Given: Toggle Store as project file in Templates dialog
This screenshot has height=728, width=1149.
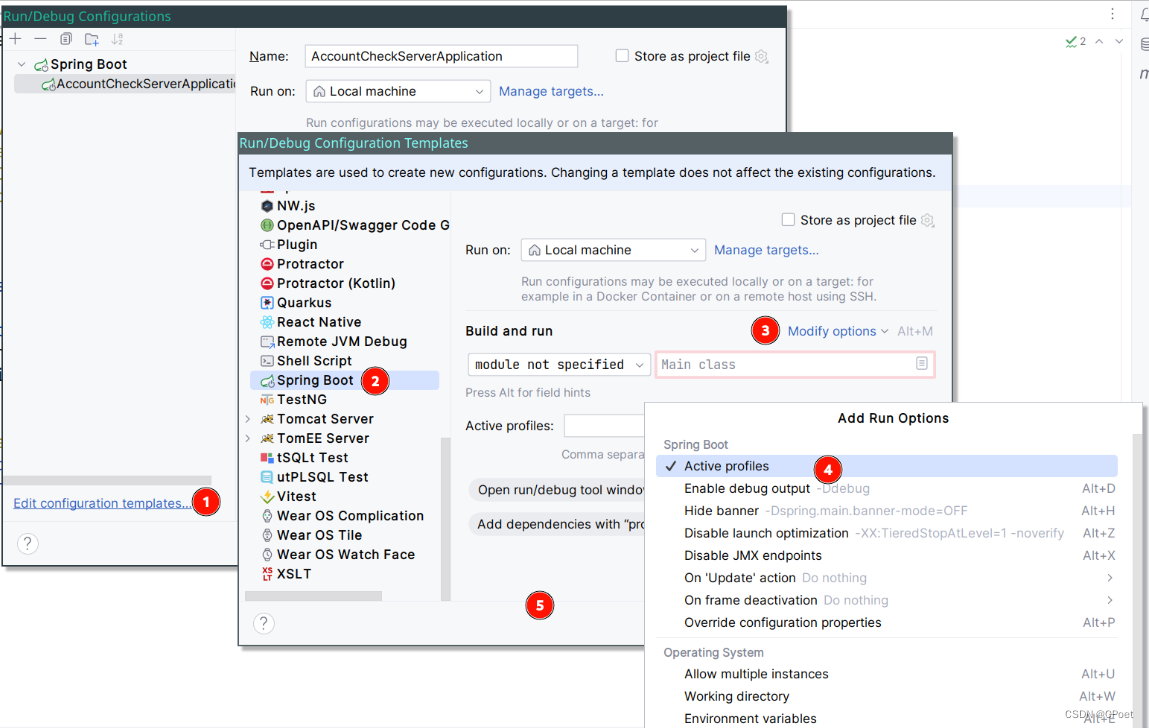Looking at the screenshot, I should (x=788, y=220).
